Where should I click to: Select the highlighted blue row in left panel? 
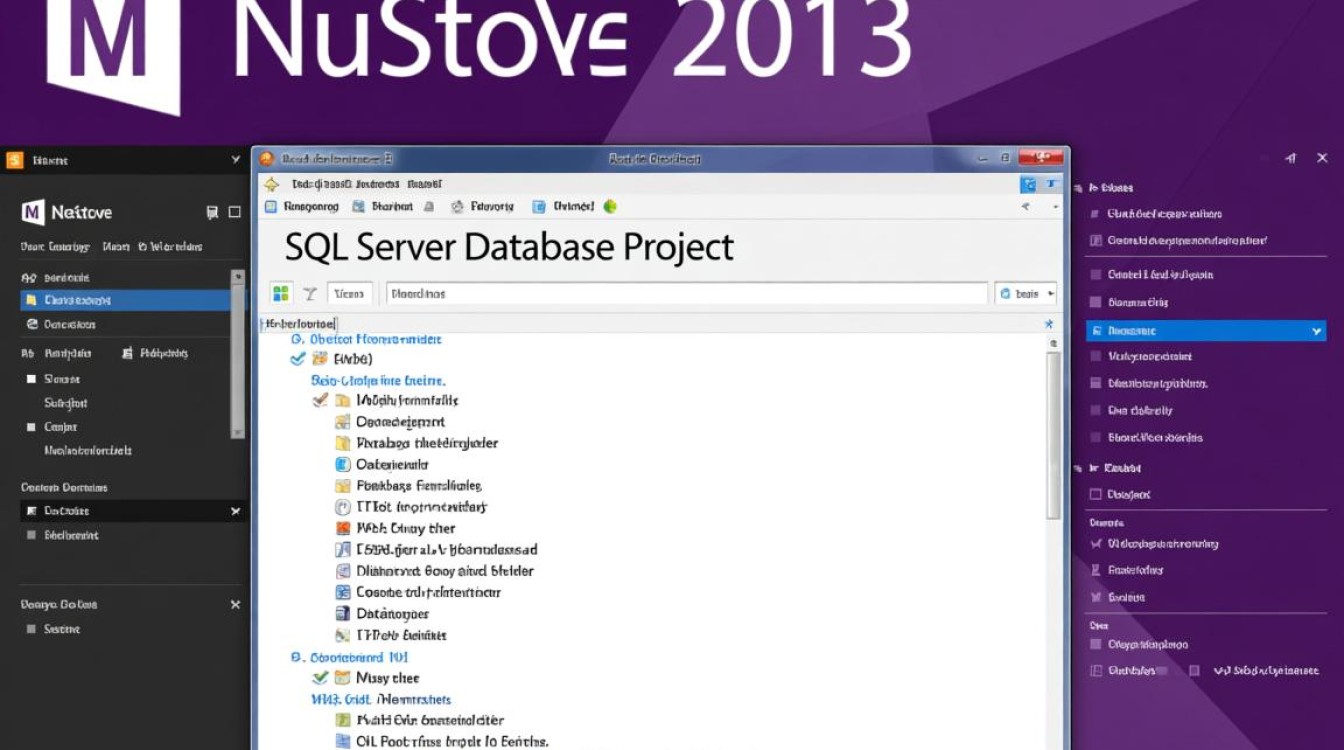pyautogui.click(x=125, y=300)
